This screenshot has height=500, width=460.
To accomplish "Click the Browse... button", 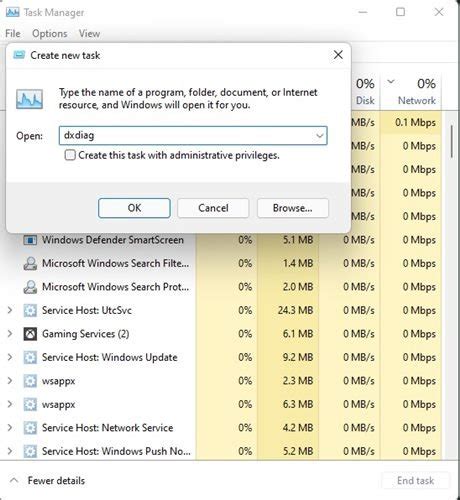I will (293, 208).
